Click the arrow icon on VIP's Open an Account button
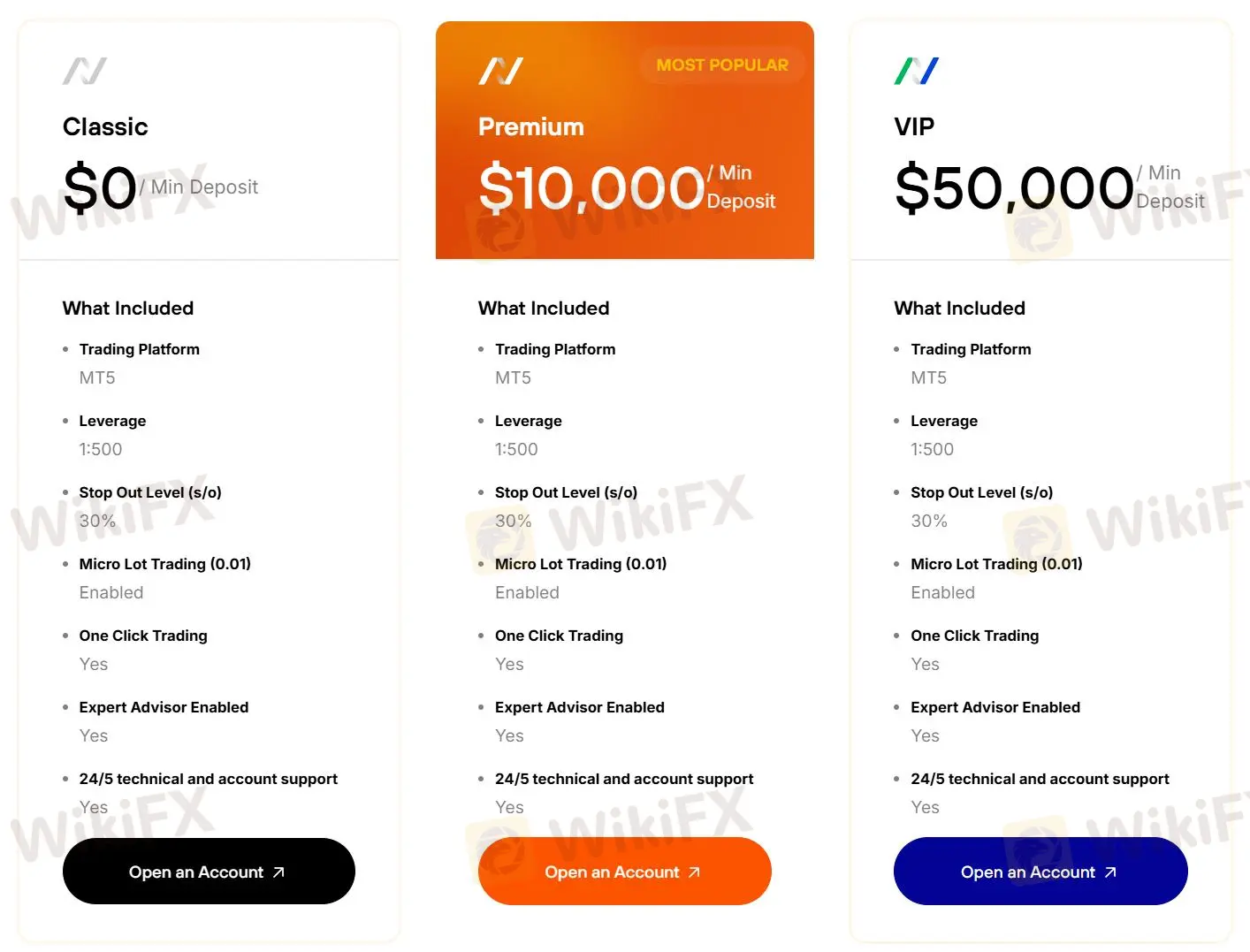 coord(1111,872)
